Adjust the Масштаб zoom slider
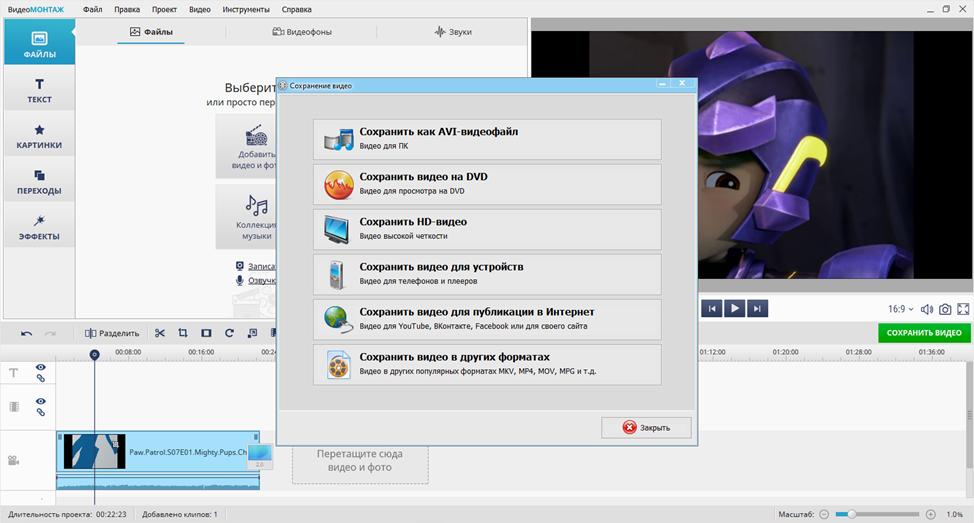This screenshot has width=974, height=523. [x=877, y=514]
